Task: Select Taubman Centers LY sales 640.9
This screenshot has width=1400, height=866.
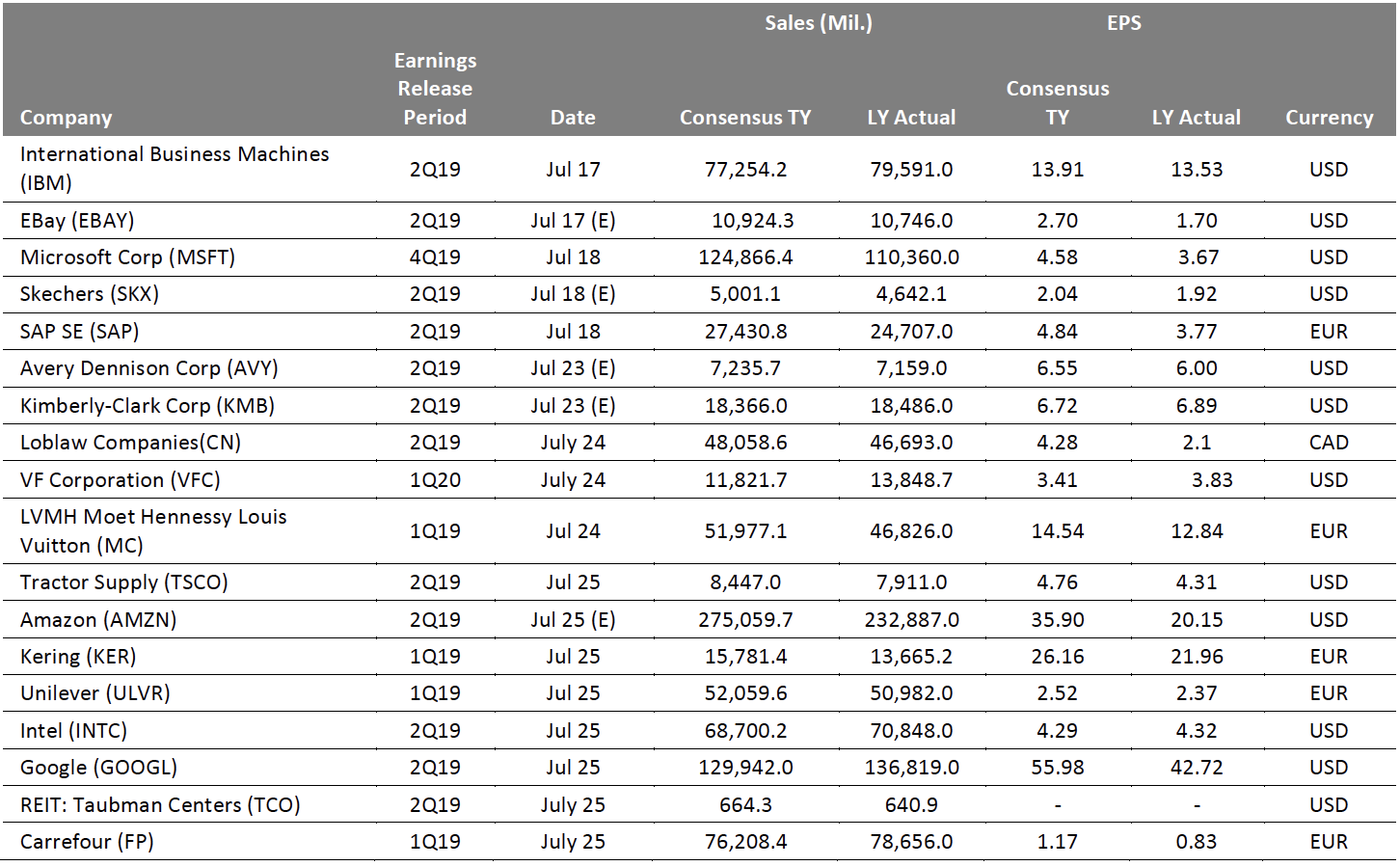Action: (x=911, y=805)
